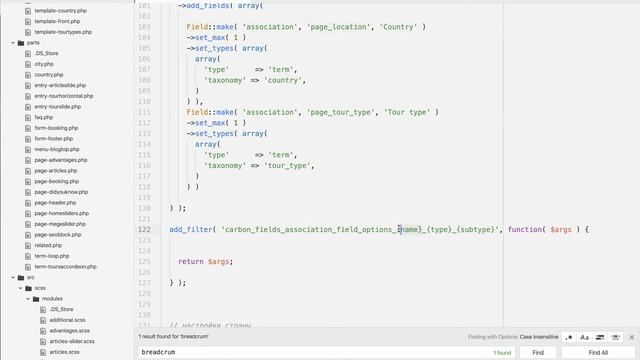Screen dimensions: 640x360
Task: Toggle the match case Aa option
Action: pos(584,337)
